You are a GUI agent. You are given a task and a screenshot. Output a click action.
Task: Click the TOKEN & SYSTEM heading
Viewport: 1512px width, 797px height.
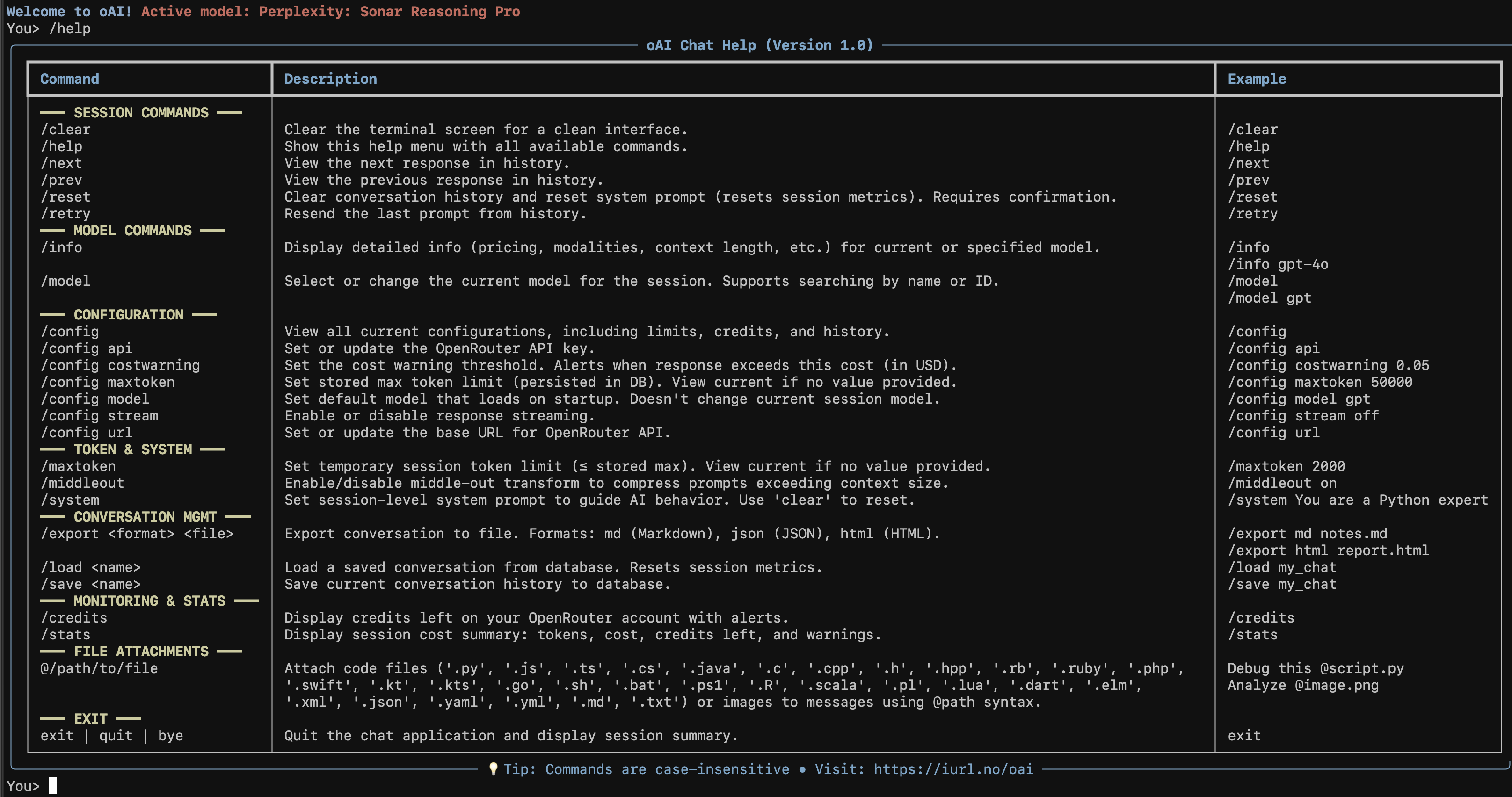[133, 449]
